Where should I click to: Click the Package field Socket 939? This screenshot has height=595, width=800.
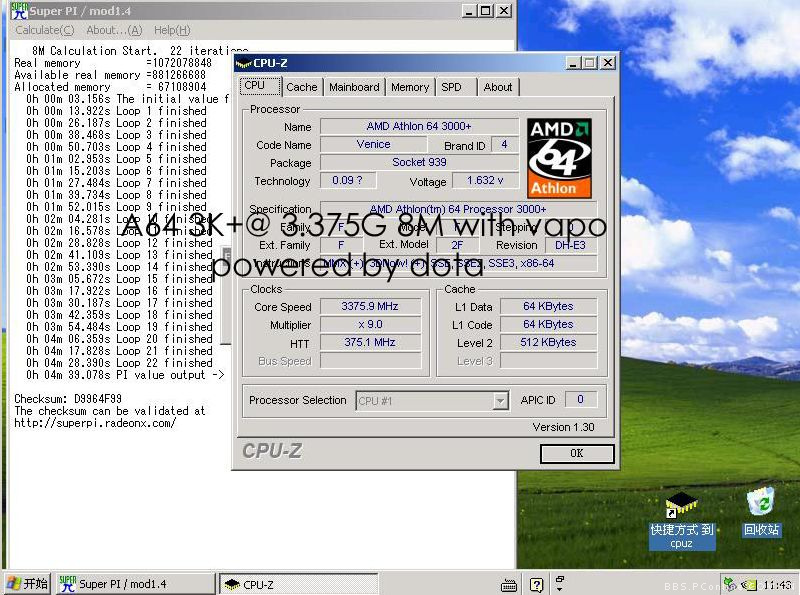419,162
